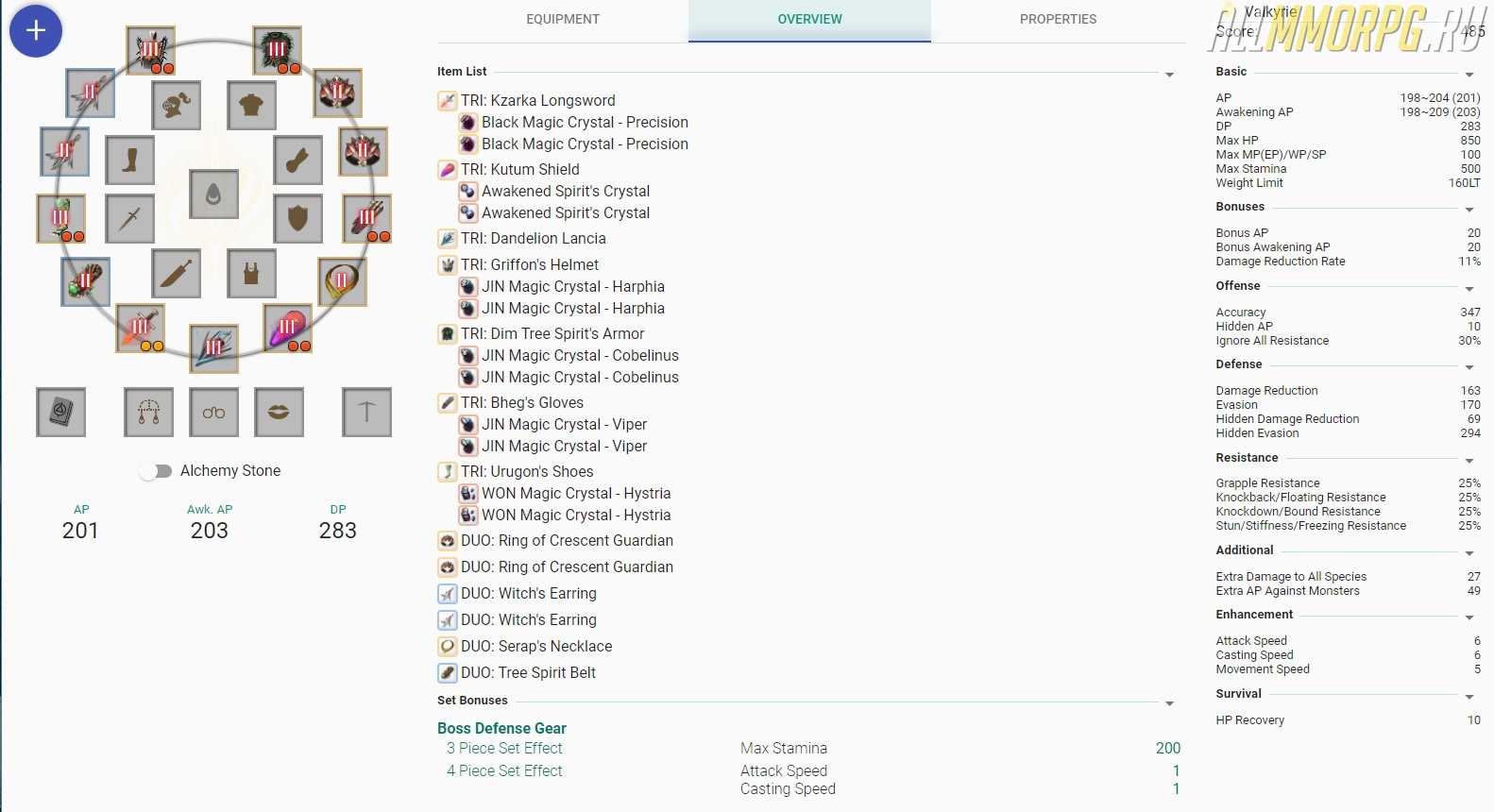
Task: Select lower Ring of Crescent Guardian wheel slot
Action: click(362, 151)
